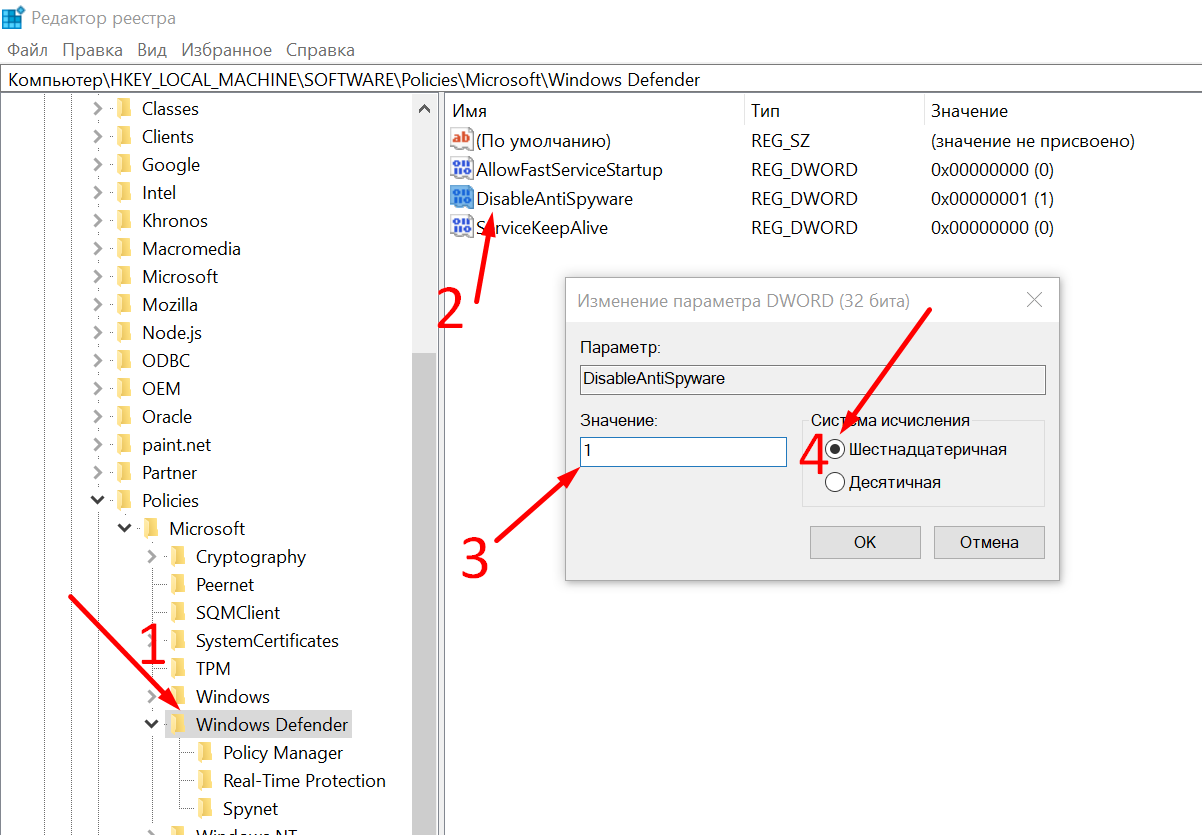This screenshot has width=1202, height=835.
Task: Expand the Intel key
Action: (x=97, y=193)
